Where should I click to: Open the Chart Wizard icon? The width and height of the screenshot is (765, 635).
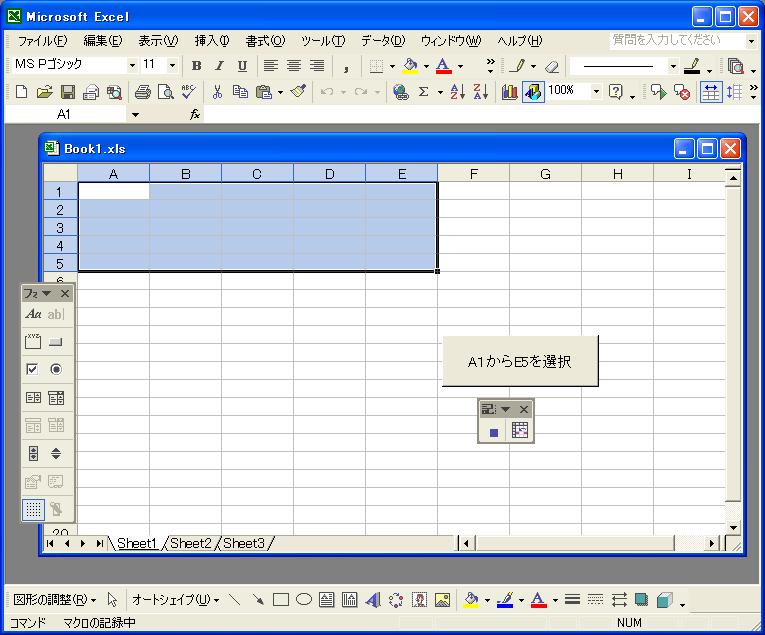[509, 91]
